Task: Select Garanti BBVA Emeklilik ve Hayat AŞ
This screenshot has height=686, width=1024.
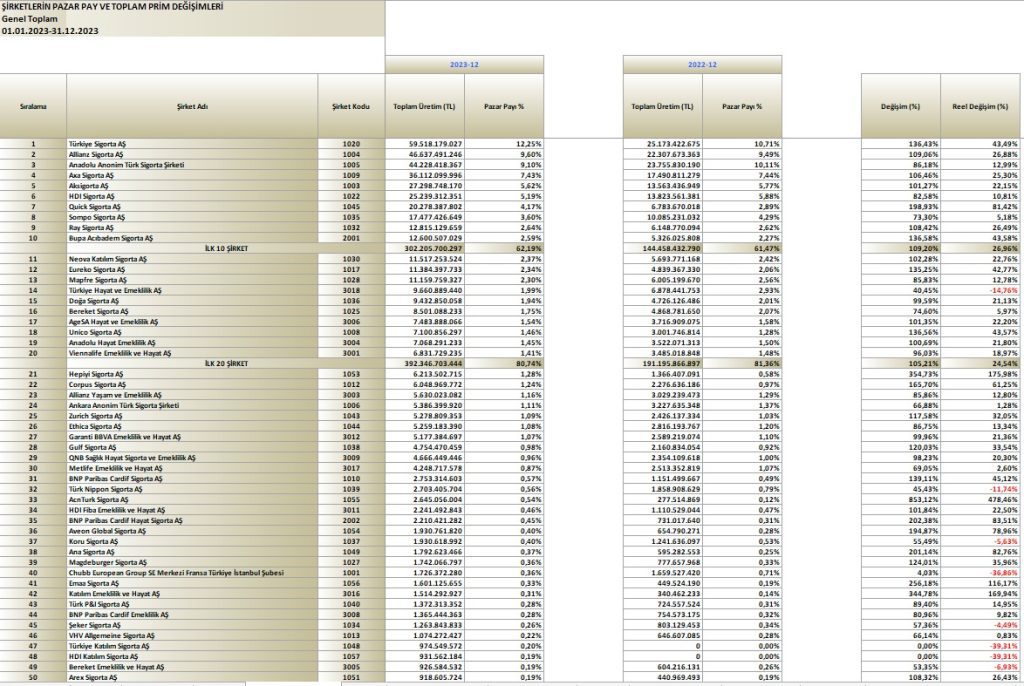Action: coord(125,437)
